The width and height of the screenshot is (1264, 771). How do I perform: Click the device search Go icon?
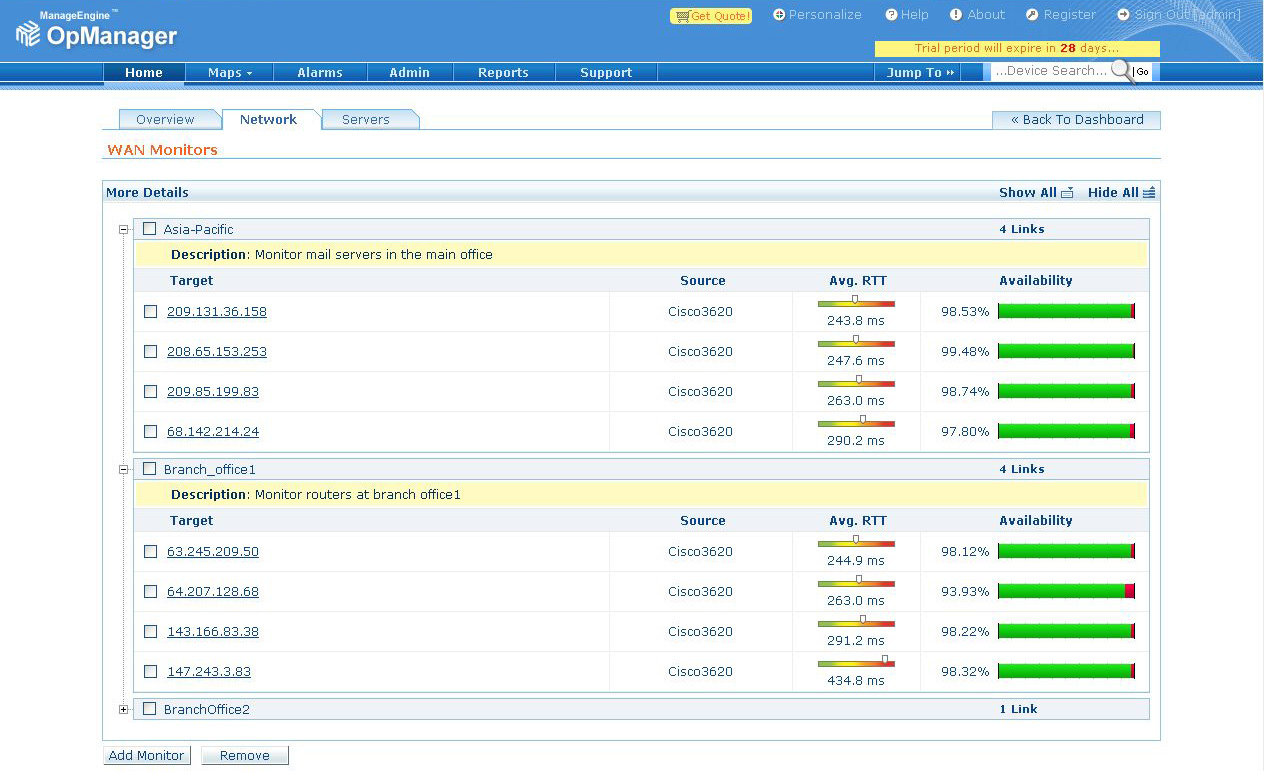point(1142,72)
